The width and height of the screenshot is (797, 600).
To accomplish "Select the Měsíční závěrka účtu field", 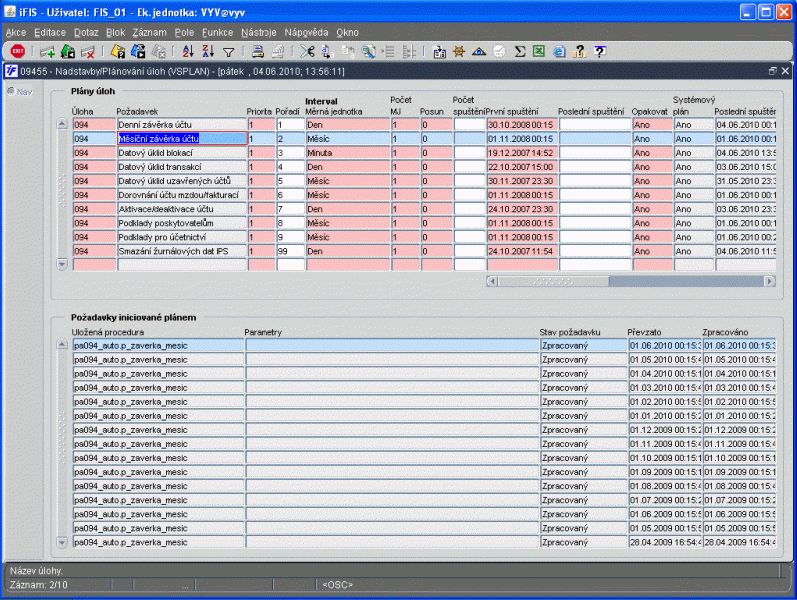I will (182, 139).
